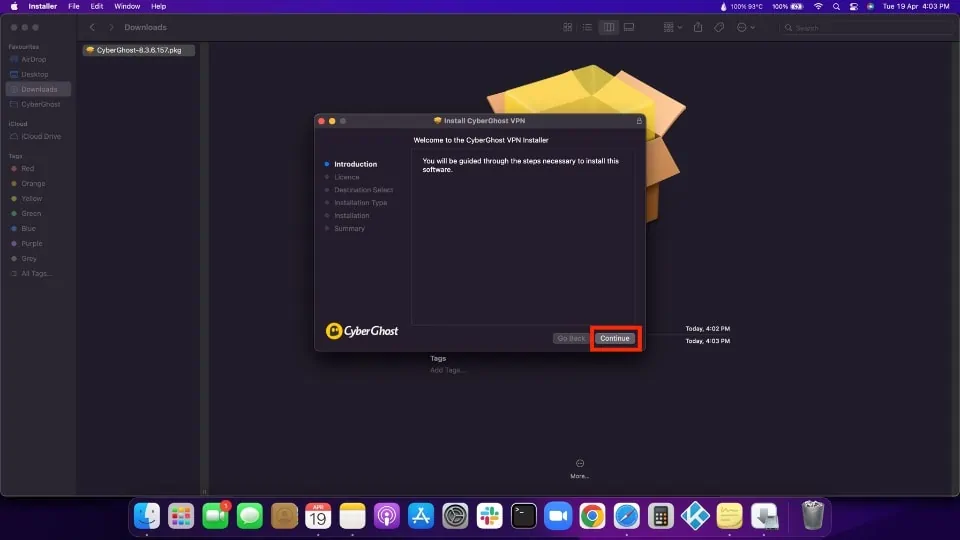Viewport: 960px width, 540px height.
Task: Select the Green tag in sidebar
Action: 31,214
